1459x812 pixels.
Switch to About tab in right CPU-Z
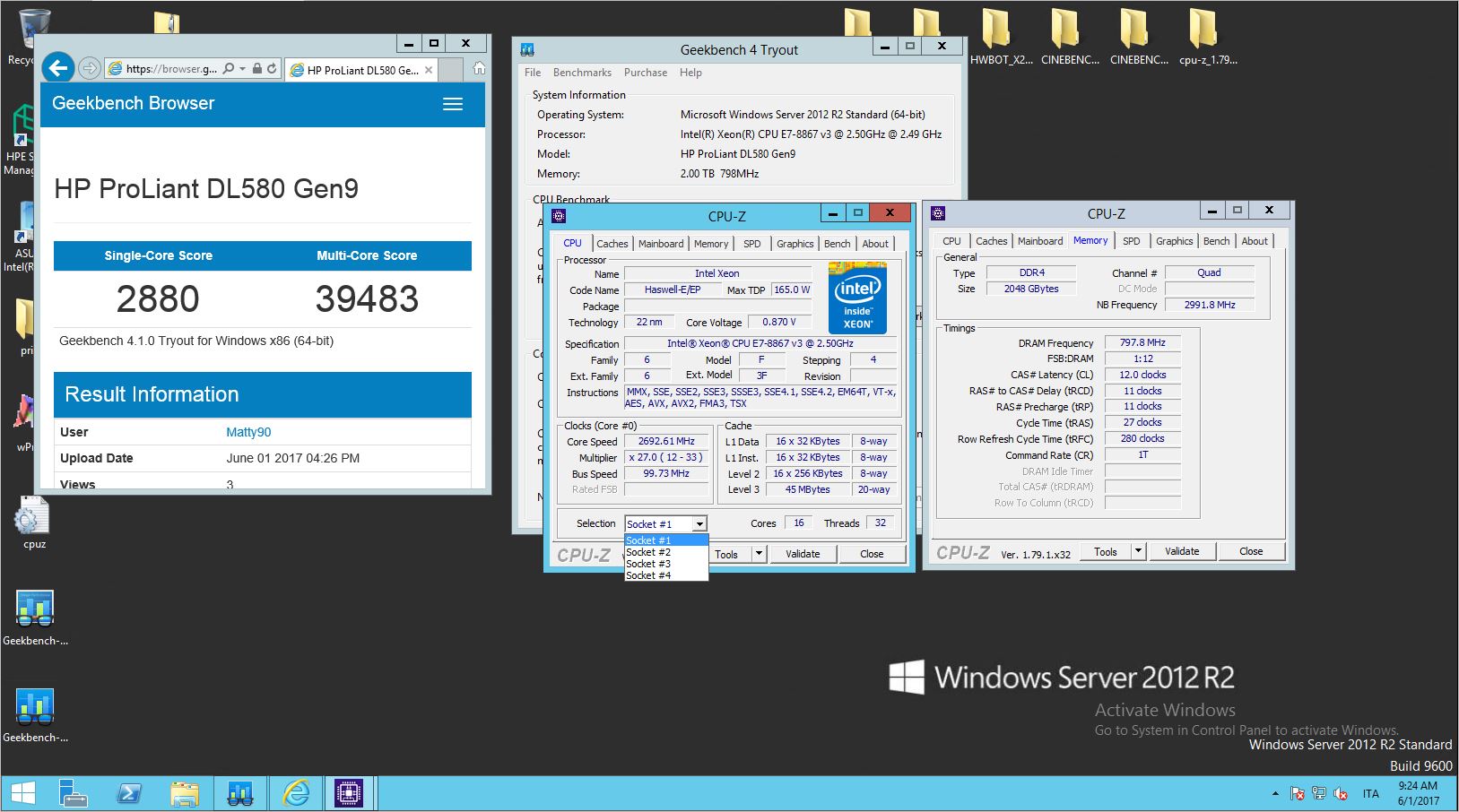click(1255, 241)
